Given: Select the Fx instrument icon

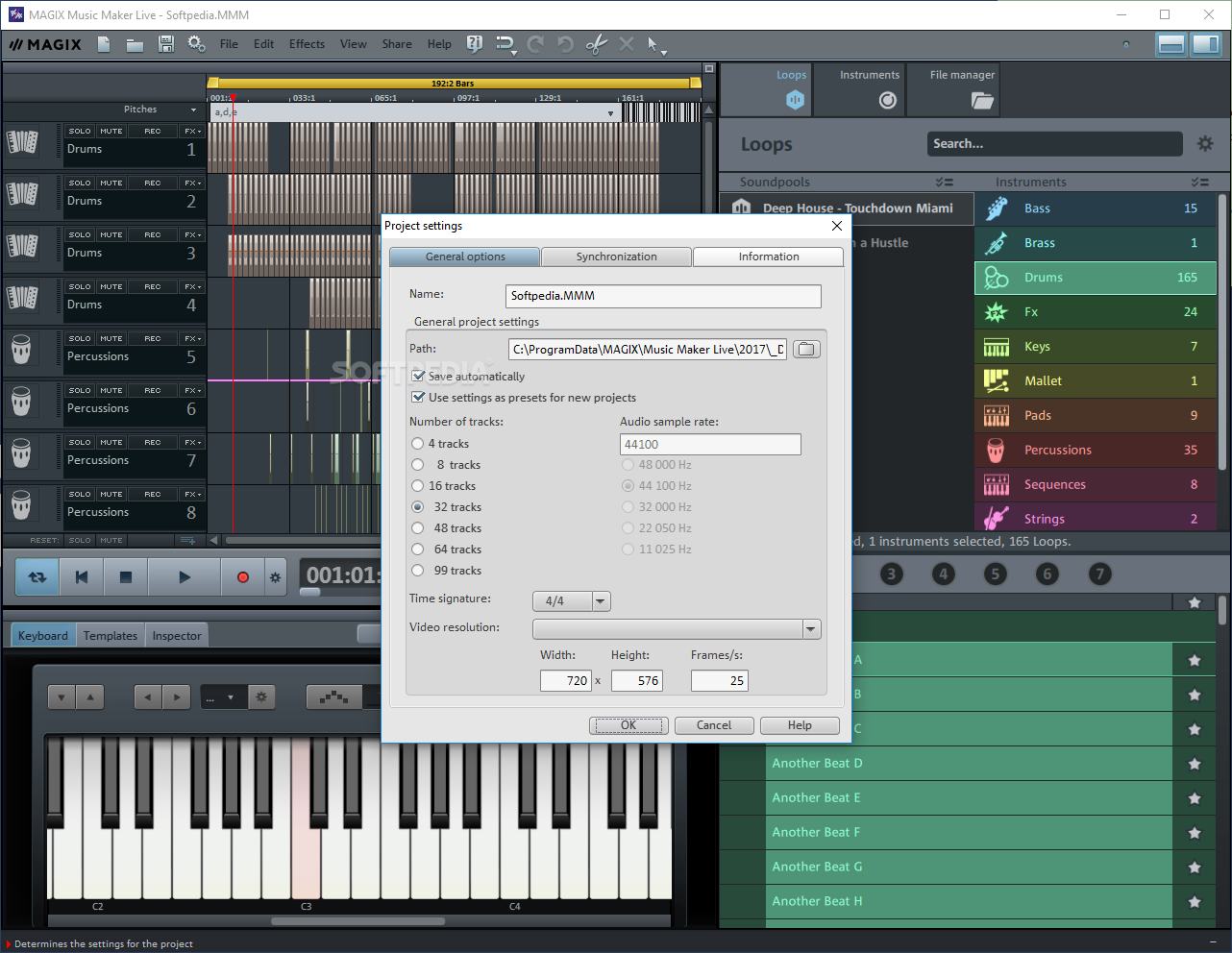Looking at the screenshot, I should 997,312.
